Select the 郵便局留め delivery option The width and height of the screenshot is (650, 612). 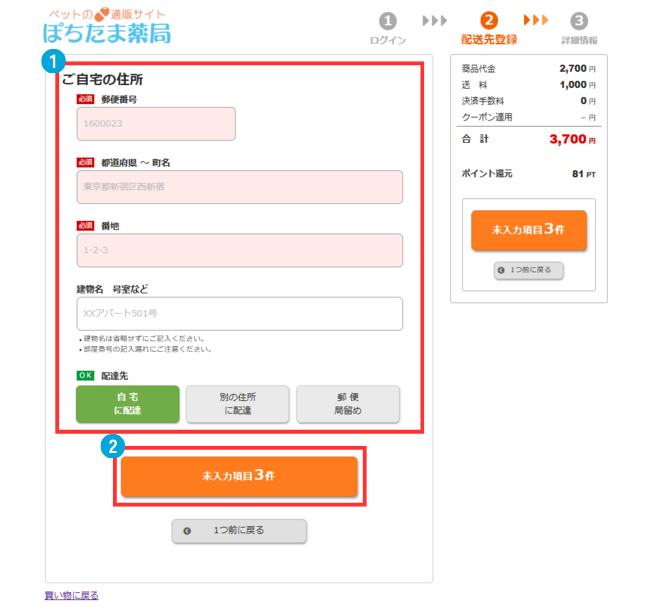pyautogui.click(x=348, y=404)
